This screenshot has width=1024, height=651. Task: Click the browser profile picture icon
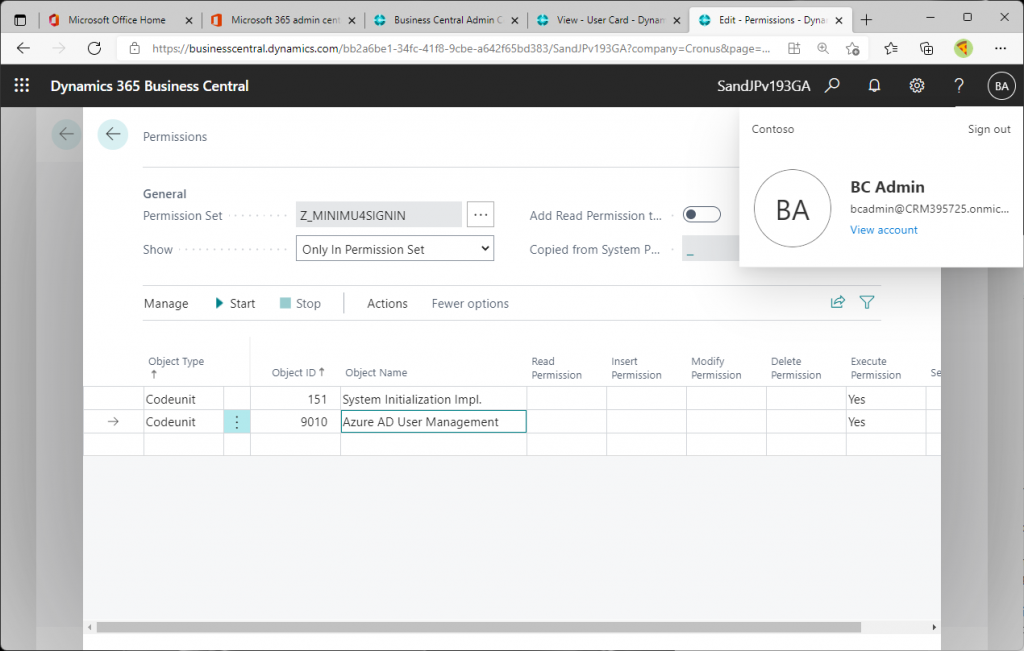[963, 48]
